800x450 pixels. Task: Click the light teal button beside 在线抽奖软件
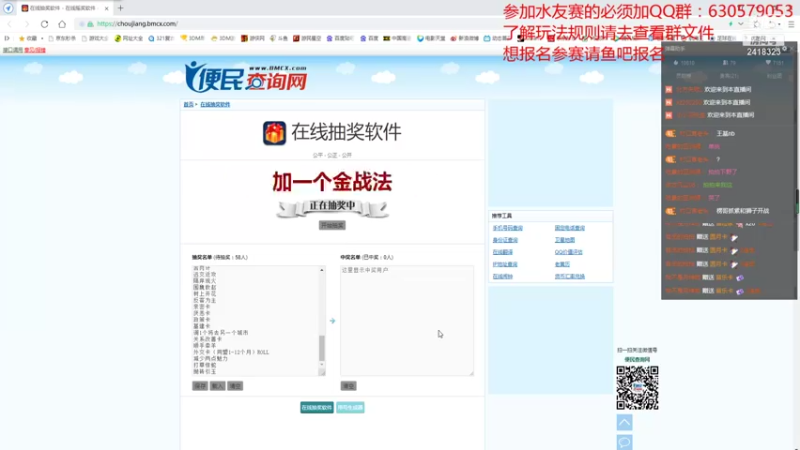[x=350, y=408]
